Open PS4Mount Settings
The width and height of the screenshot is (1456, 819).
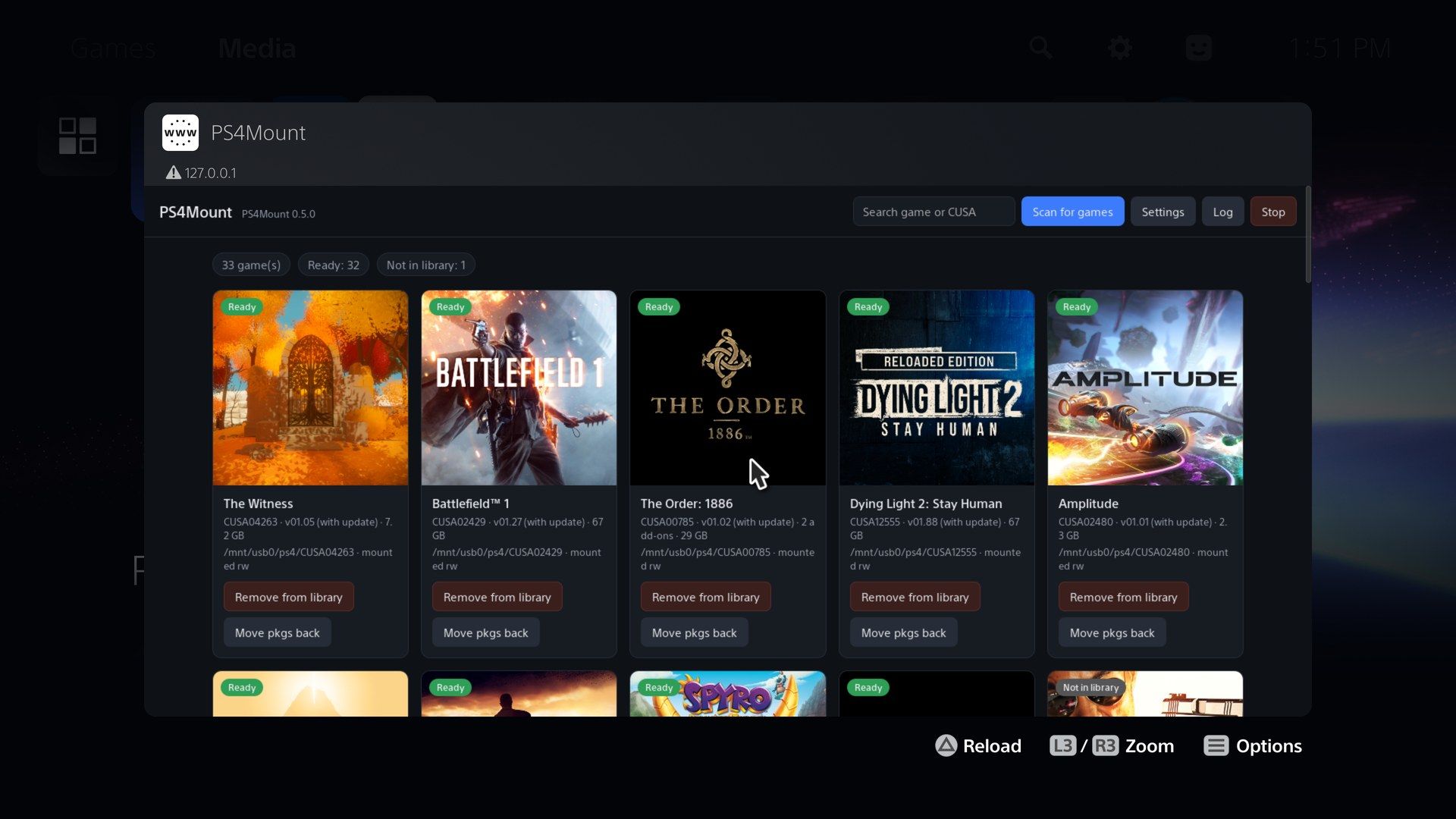click(1163, 212)
